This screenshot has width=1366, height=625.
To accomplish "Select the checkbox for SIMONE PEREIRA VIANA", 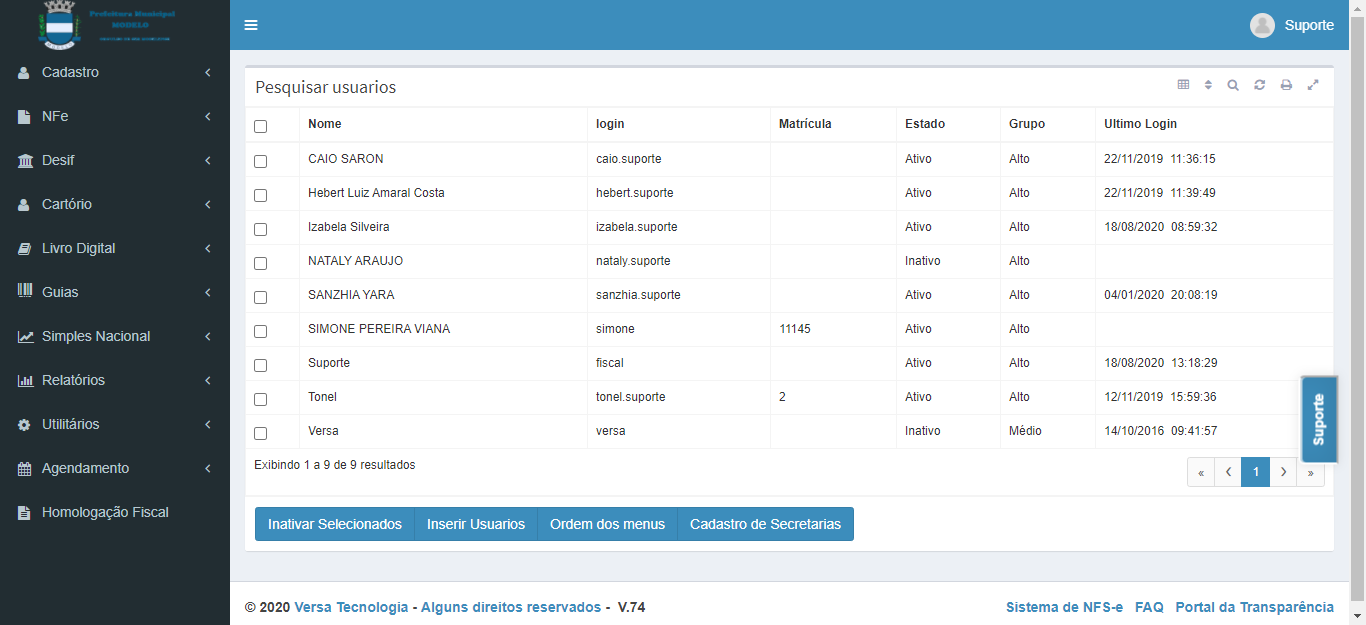I will click(261, 331).
